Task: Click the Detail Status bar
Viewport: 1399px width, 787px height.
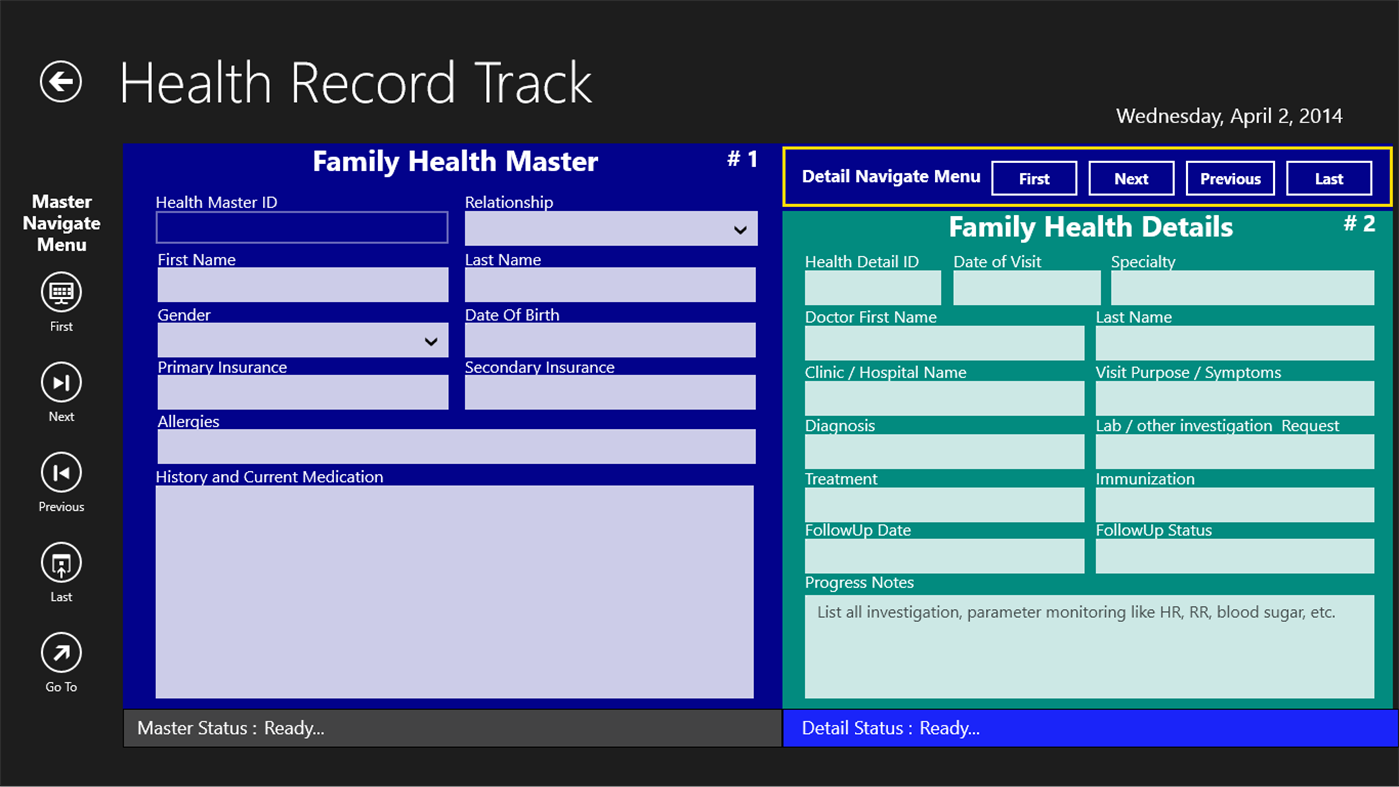Action: (1089, 728)
